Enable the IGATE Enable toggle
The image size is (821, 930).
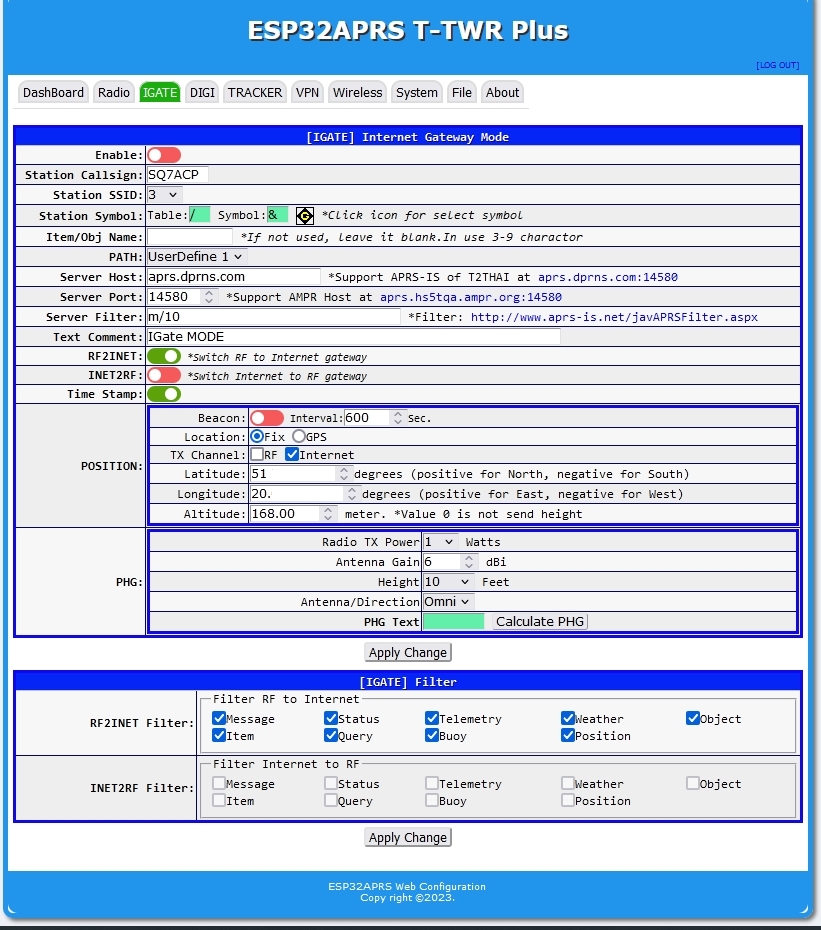[x=164, y=155]
